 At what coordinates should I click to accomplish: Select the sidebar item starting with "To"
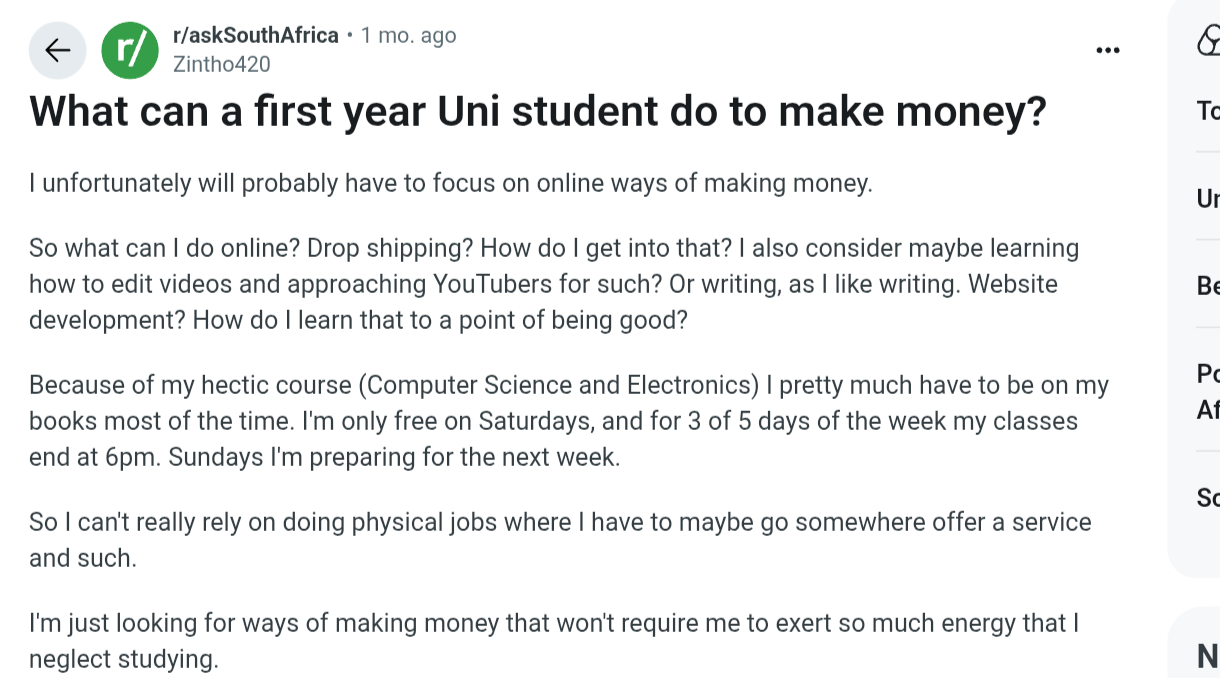click(x=1208, y=111)
